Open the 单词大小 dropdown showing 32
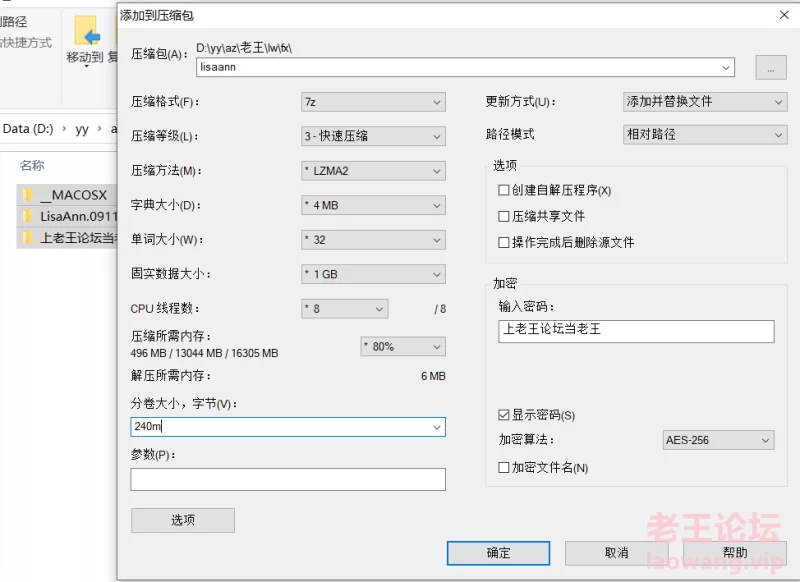Viewport: 800px width, 582px height. click(x=373, y=240)
